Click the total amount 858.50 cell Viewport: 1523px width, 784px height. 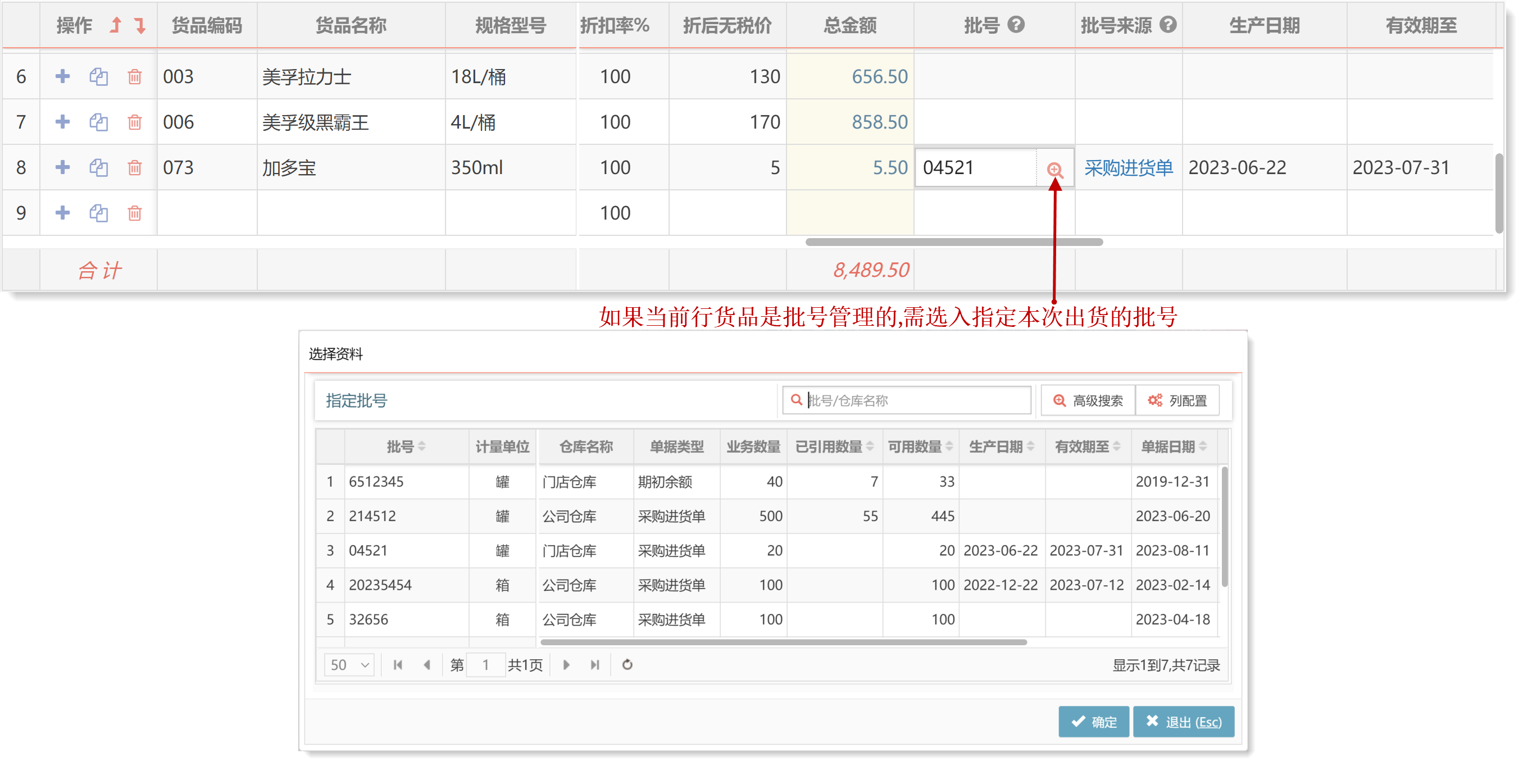click(850, 122)
